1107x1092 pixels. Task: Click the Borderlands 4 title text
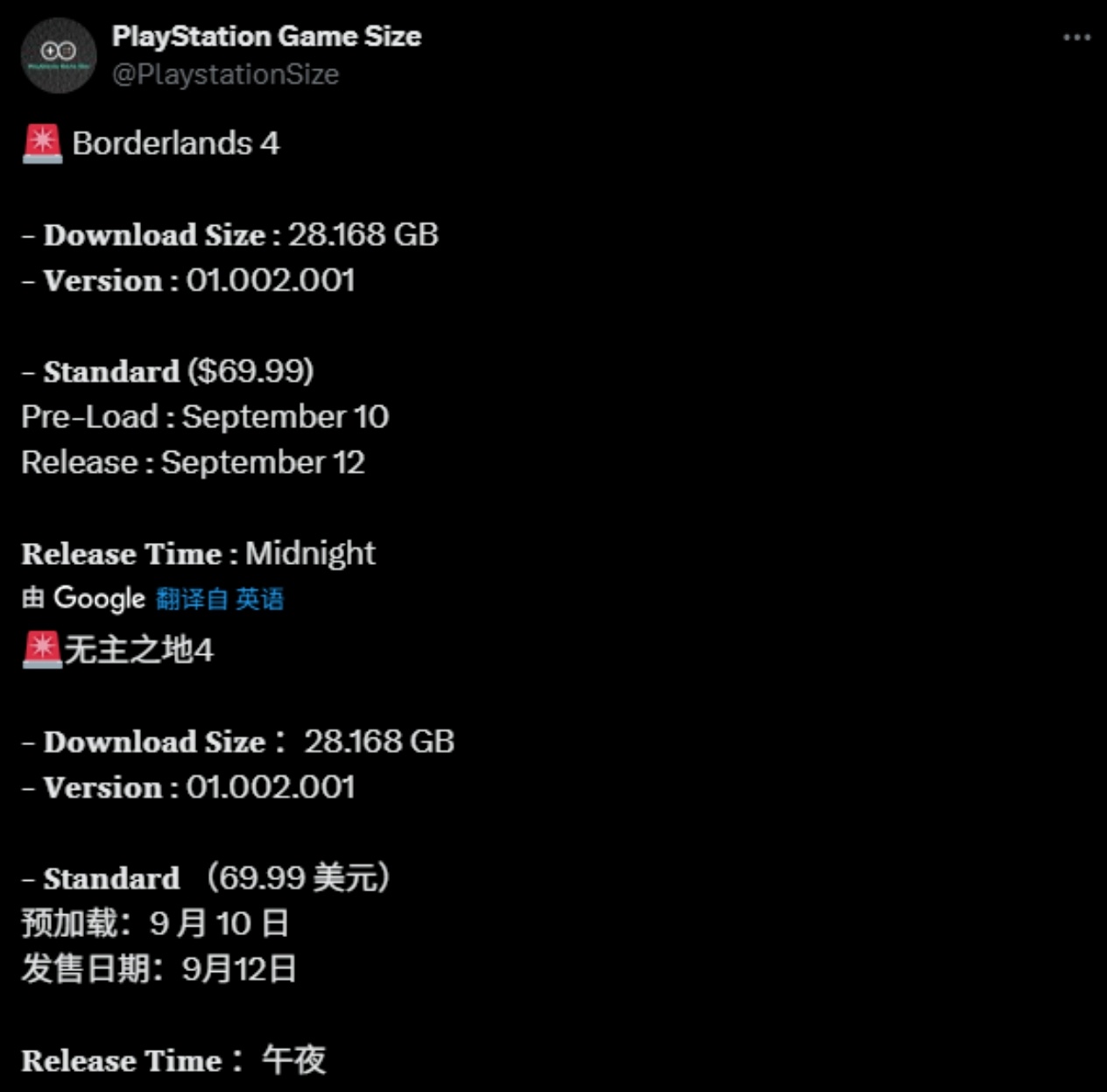(x=176, y=144)
